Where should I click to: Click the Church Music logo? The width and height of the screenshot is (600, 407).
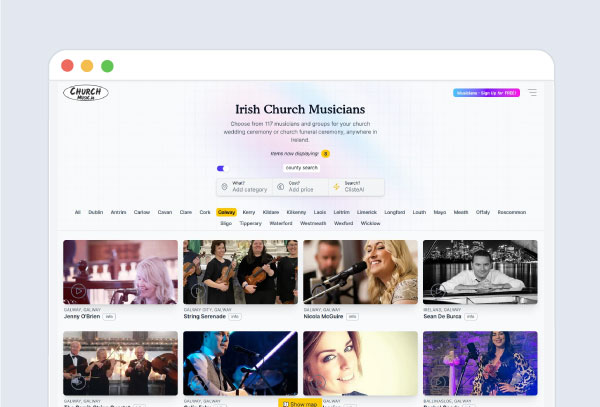tap(86, 93)
